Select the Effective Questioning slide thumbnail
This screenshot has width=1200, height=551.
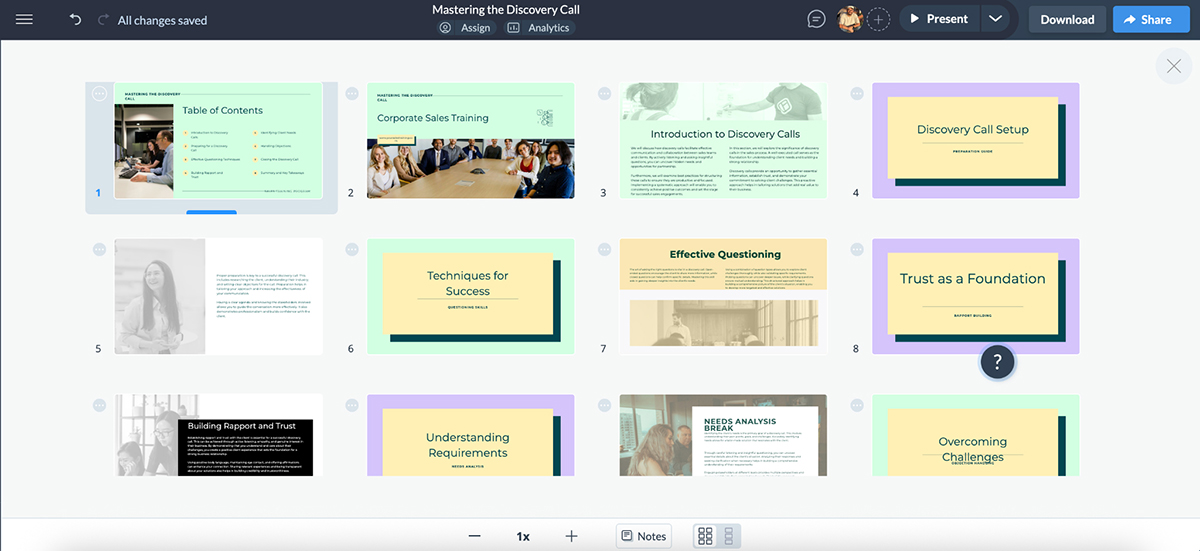723,296
